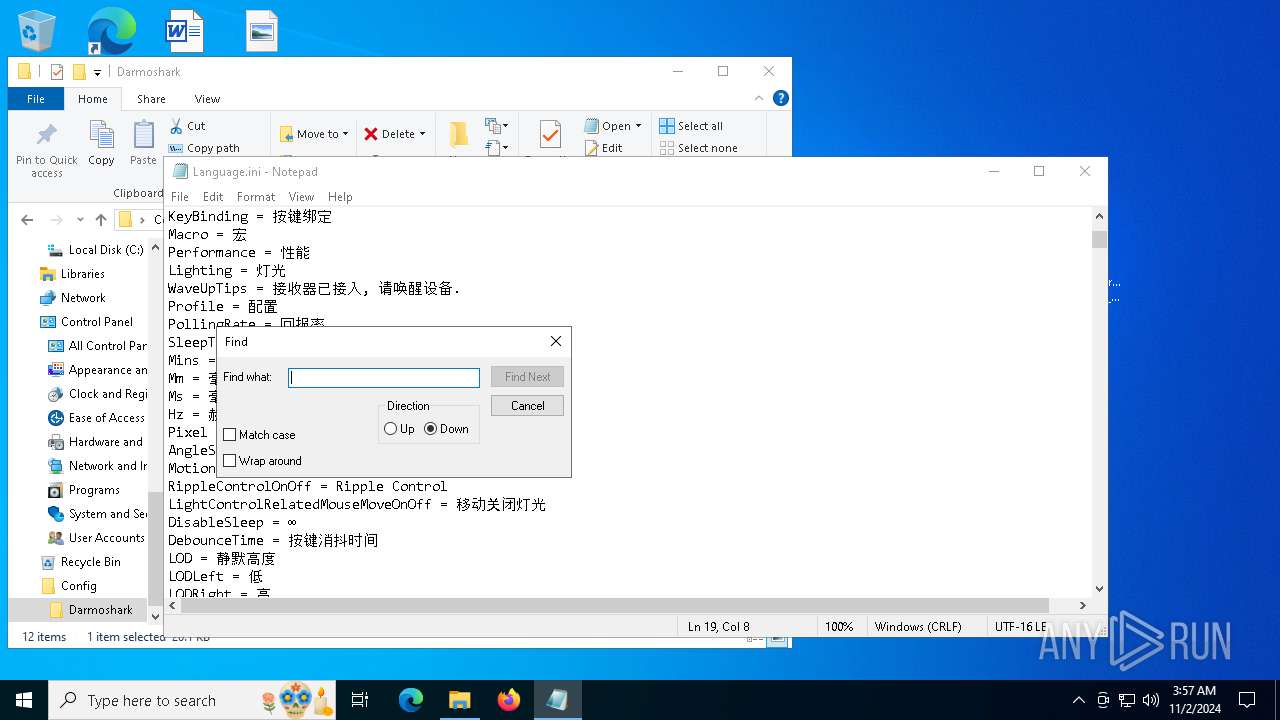Switch to Explorer Share tab
Screen dimensions: 1280x720
pyautogui.click(x=151, y=99)
